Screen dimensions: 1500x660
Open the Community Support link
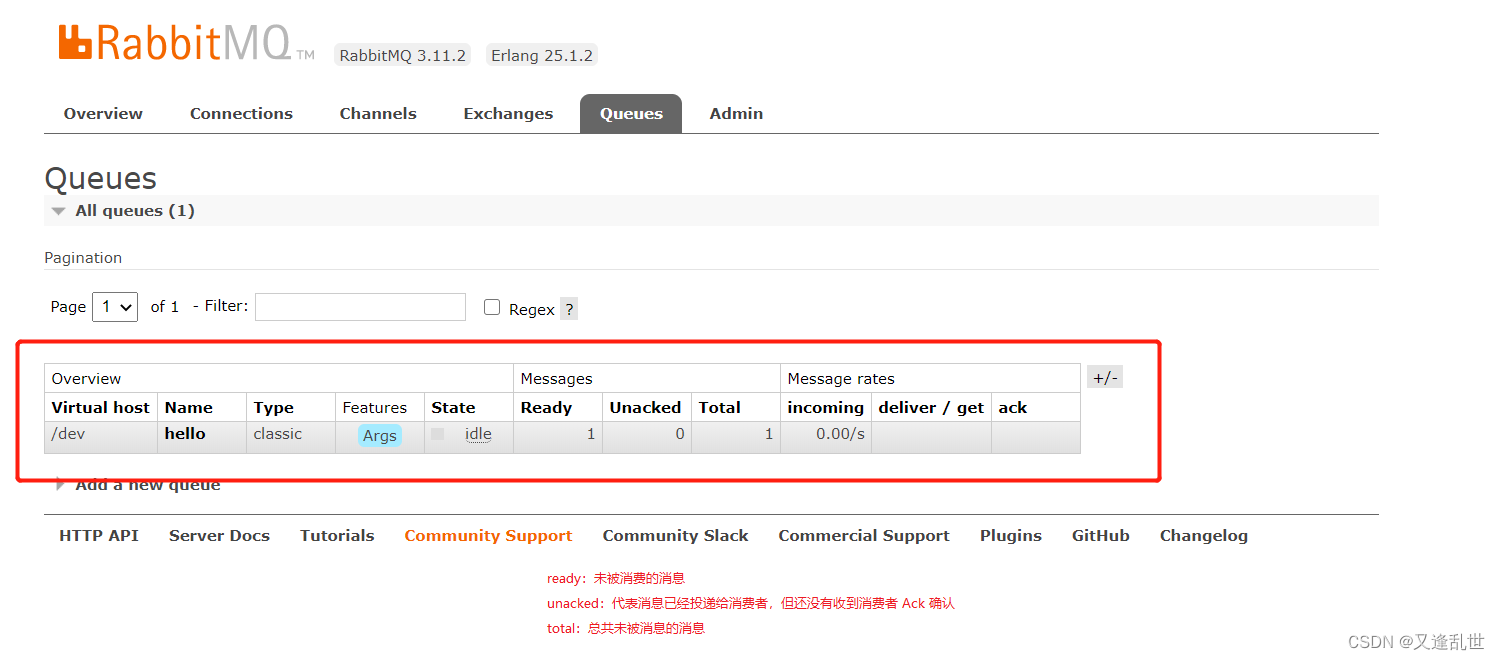click(488, 535)
